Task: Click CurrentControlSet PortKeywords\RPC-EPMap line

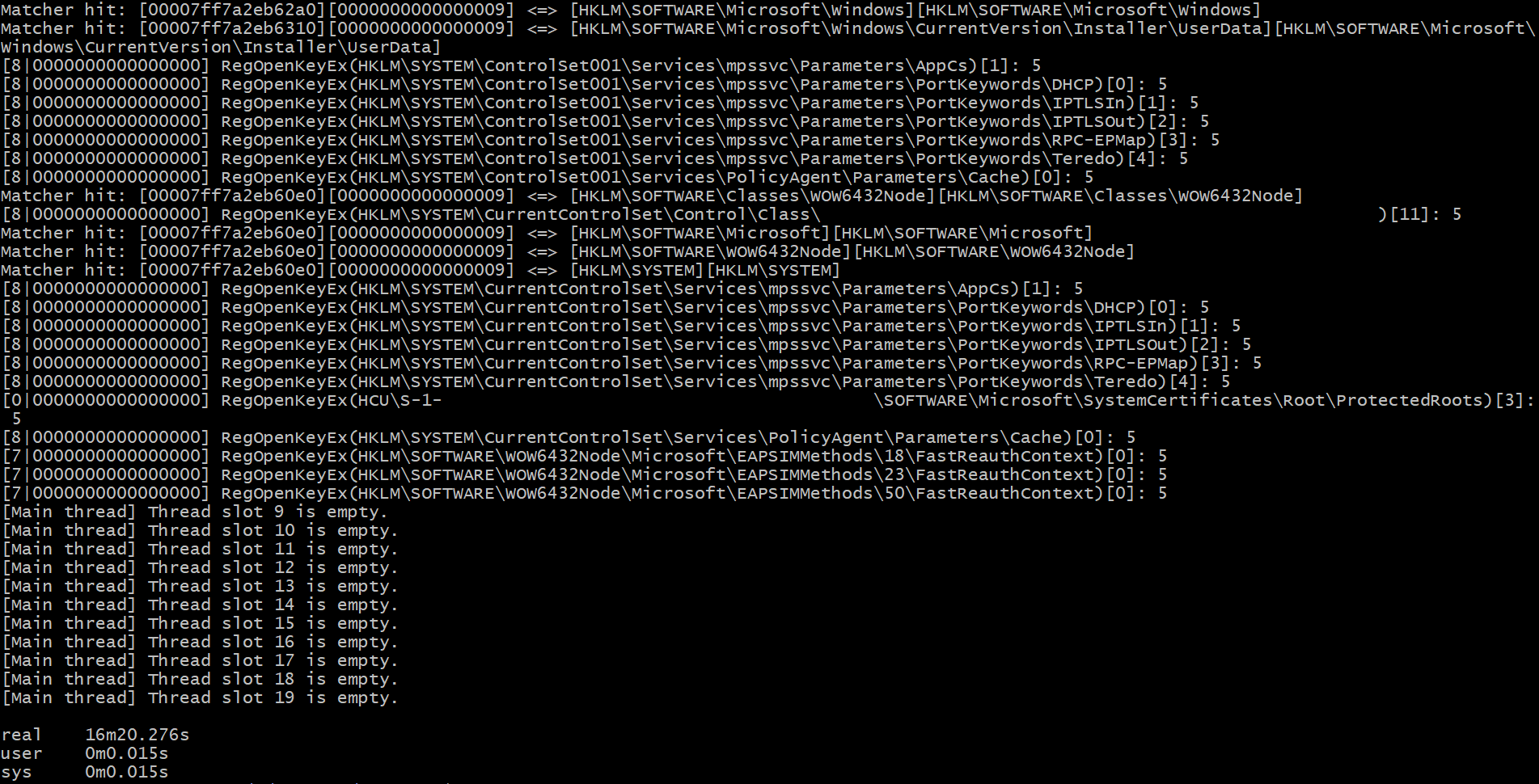Action: tap(632, 363)
